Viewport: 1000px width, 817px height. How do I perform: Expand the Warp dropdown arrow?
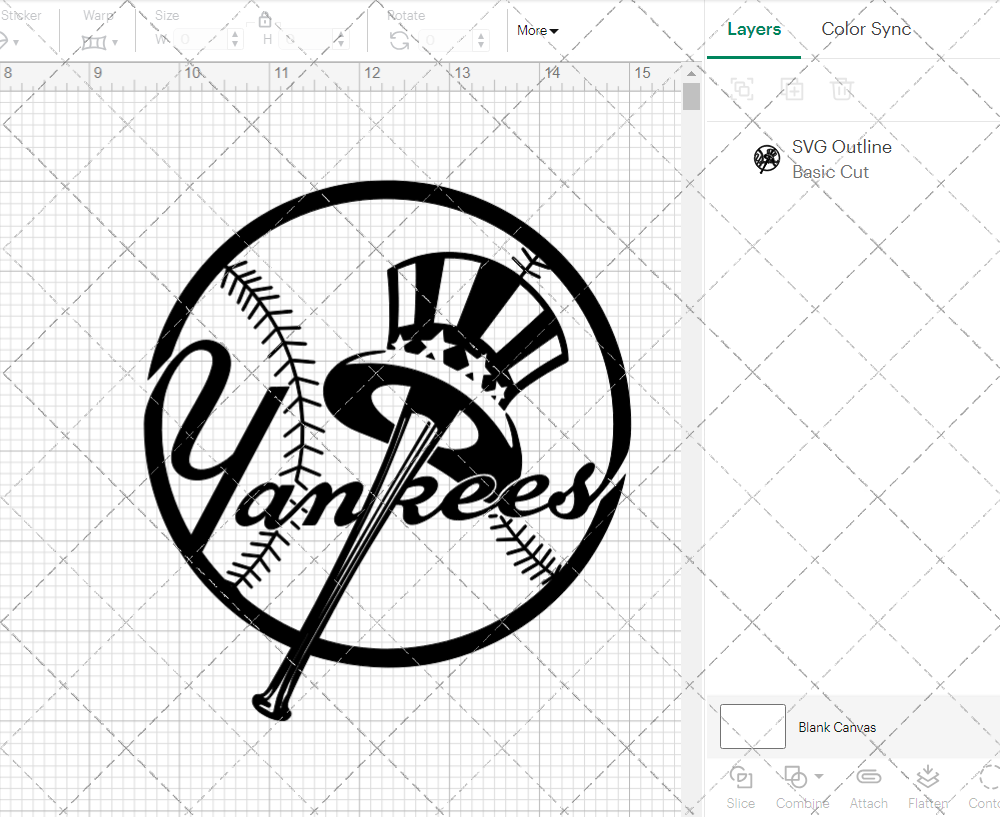click(115, 43)
